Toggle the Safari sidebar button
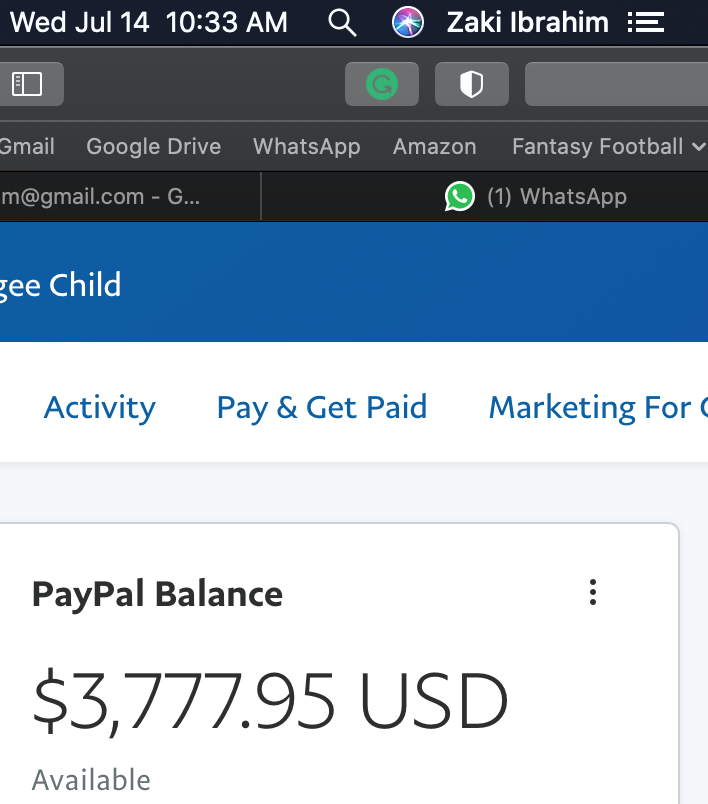708x804 pixels. click(x=27, y=84)
